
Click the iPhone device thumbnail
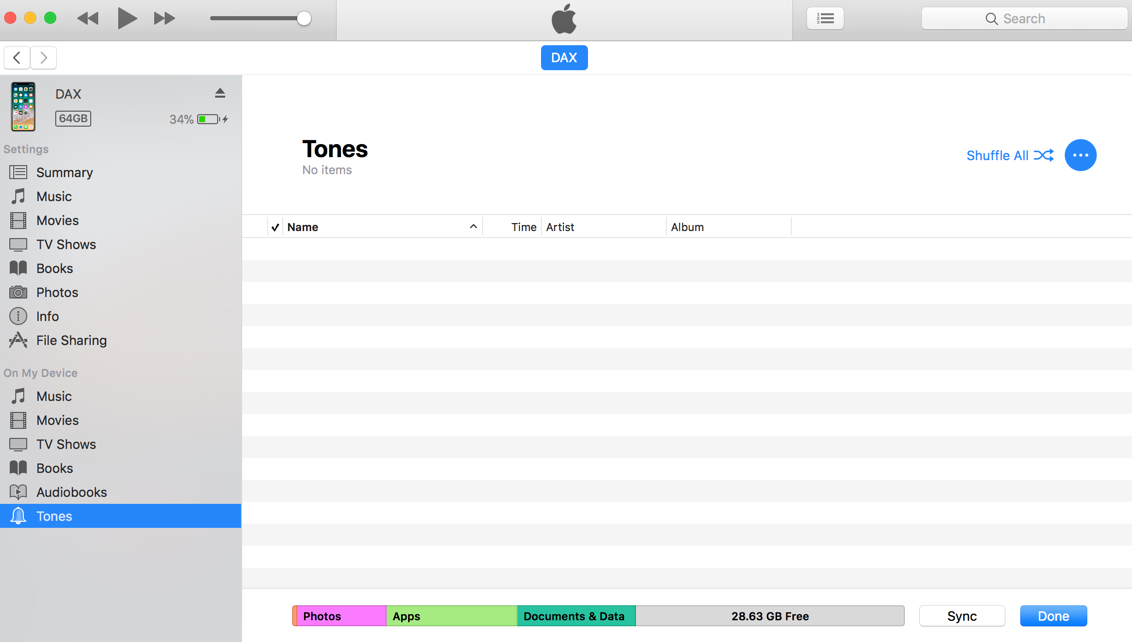click(23, 107)
